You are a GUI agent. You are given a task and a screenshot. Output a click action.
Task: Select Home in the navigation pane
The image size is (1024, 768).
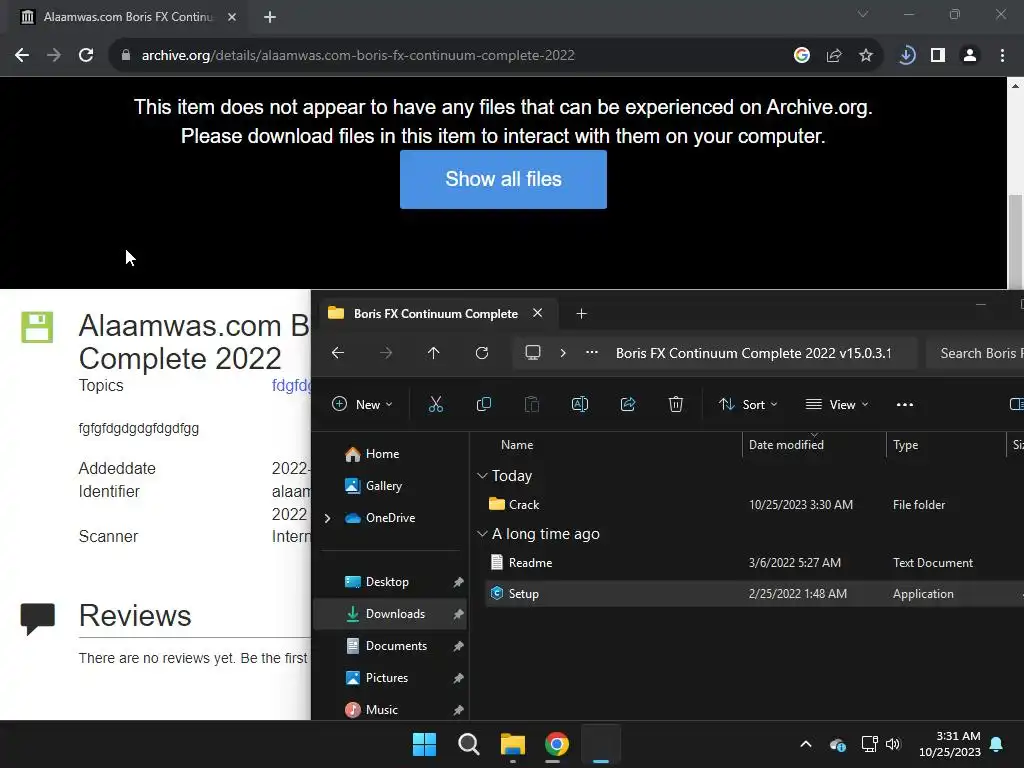coord(382,454)
